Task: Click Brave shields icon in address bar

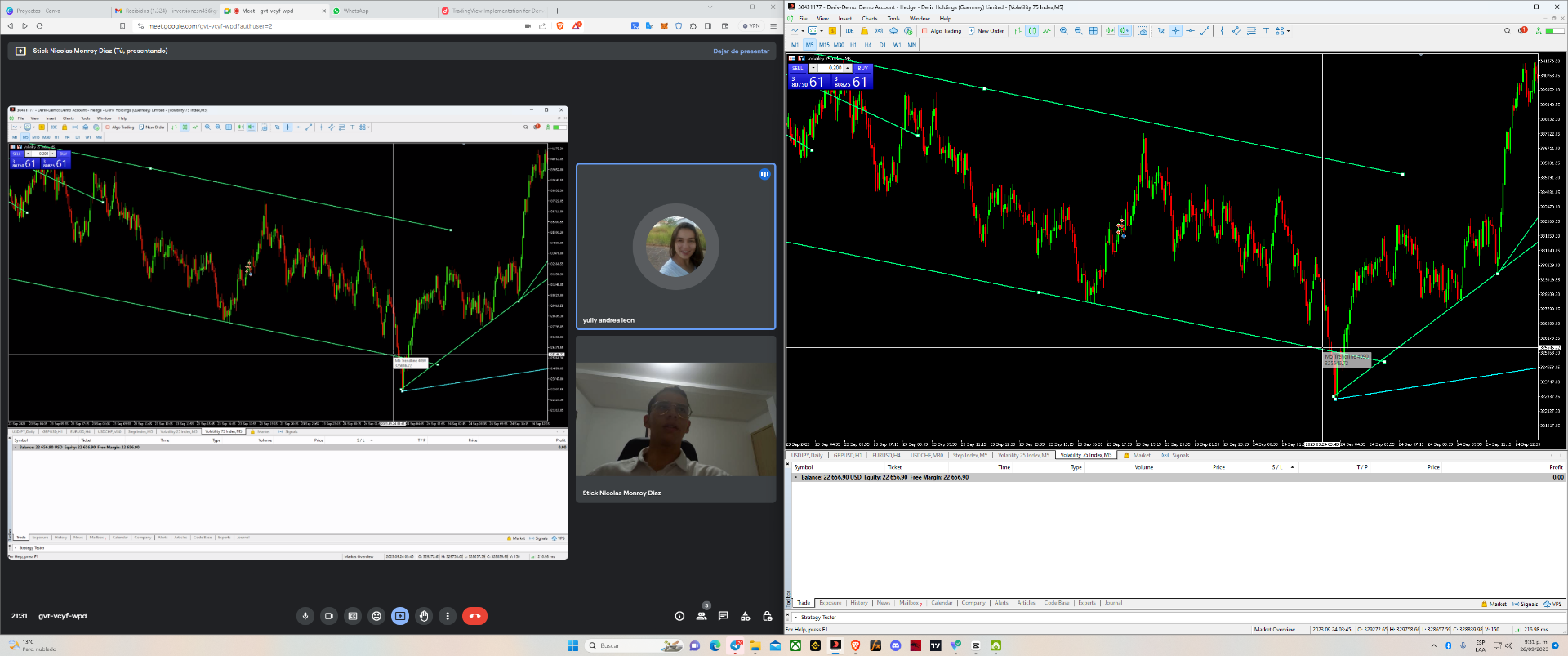Action: (560, 26)
